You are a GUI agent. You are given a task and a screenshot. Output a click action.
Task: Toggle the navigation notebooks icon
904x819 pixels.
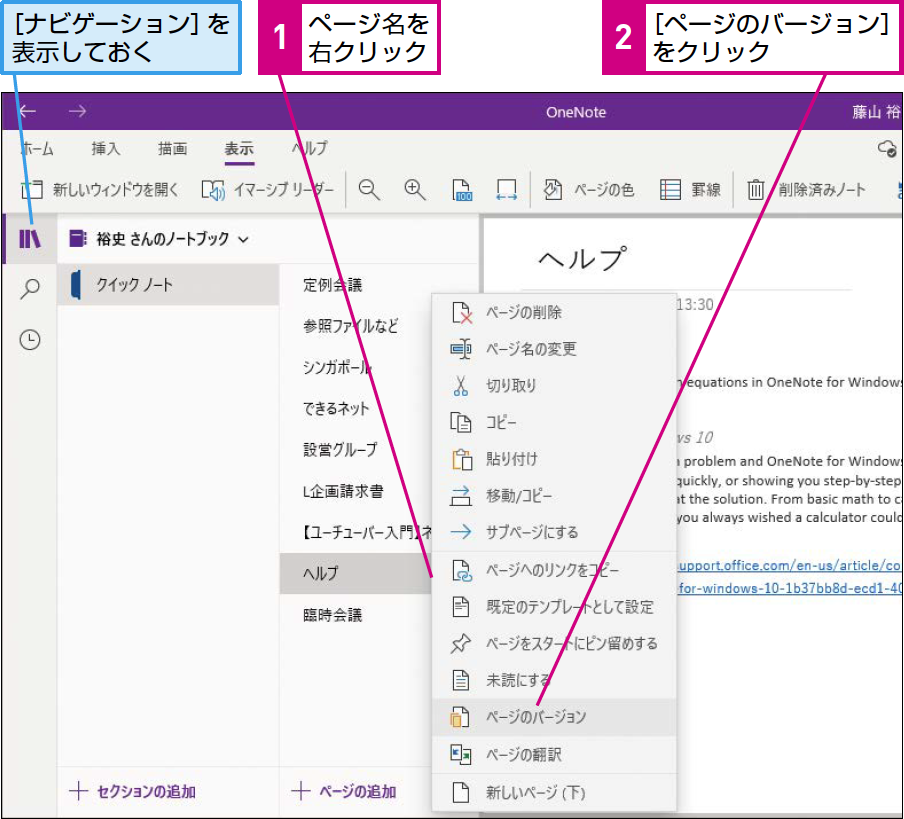click(x=30, y=239)
